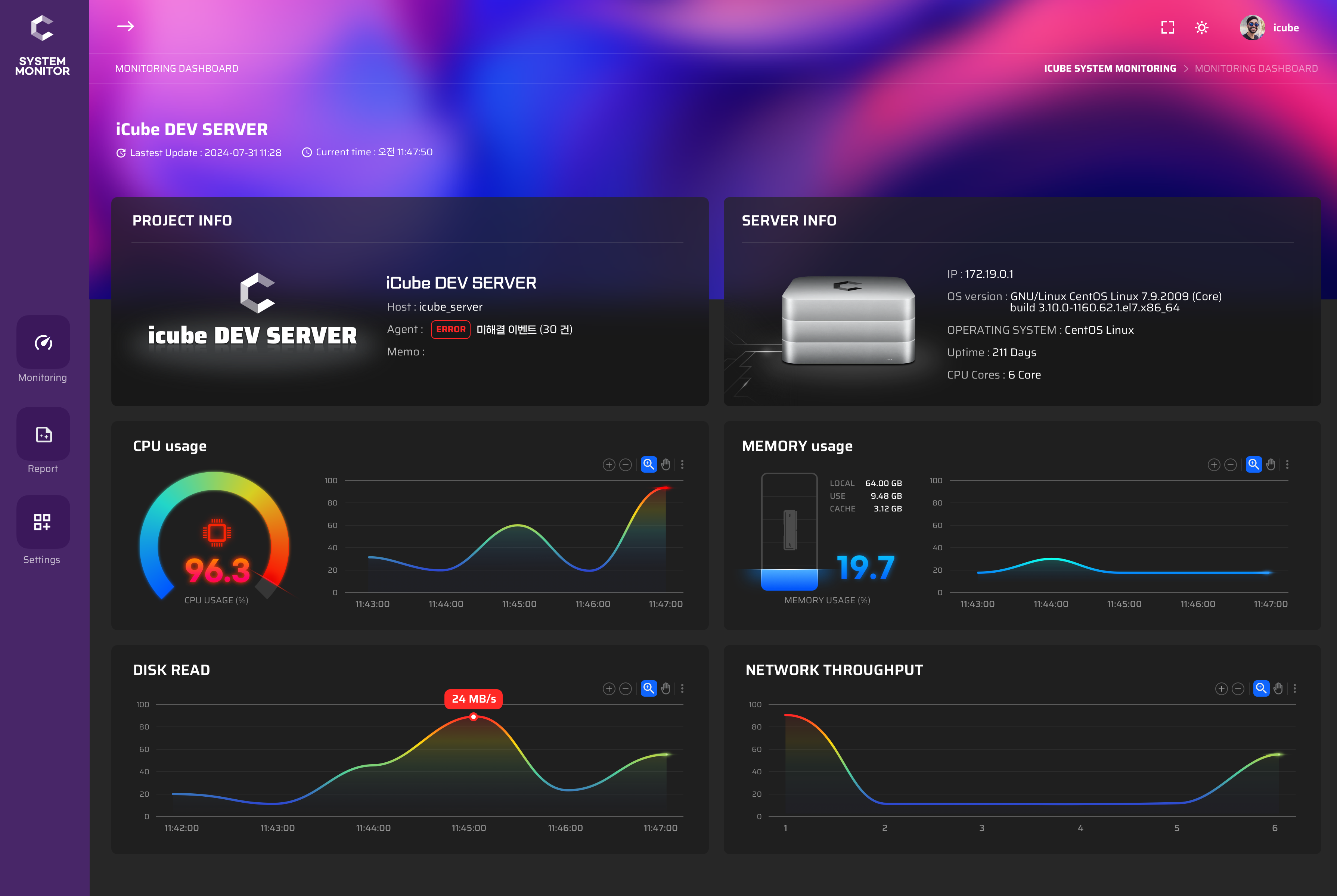Viewport: 1337px width, 896px height.
Task: Click the ERROR agent status badge
Action: pos(450,329)
